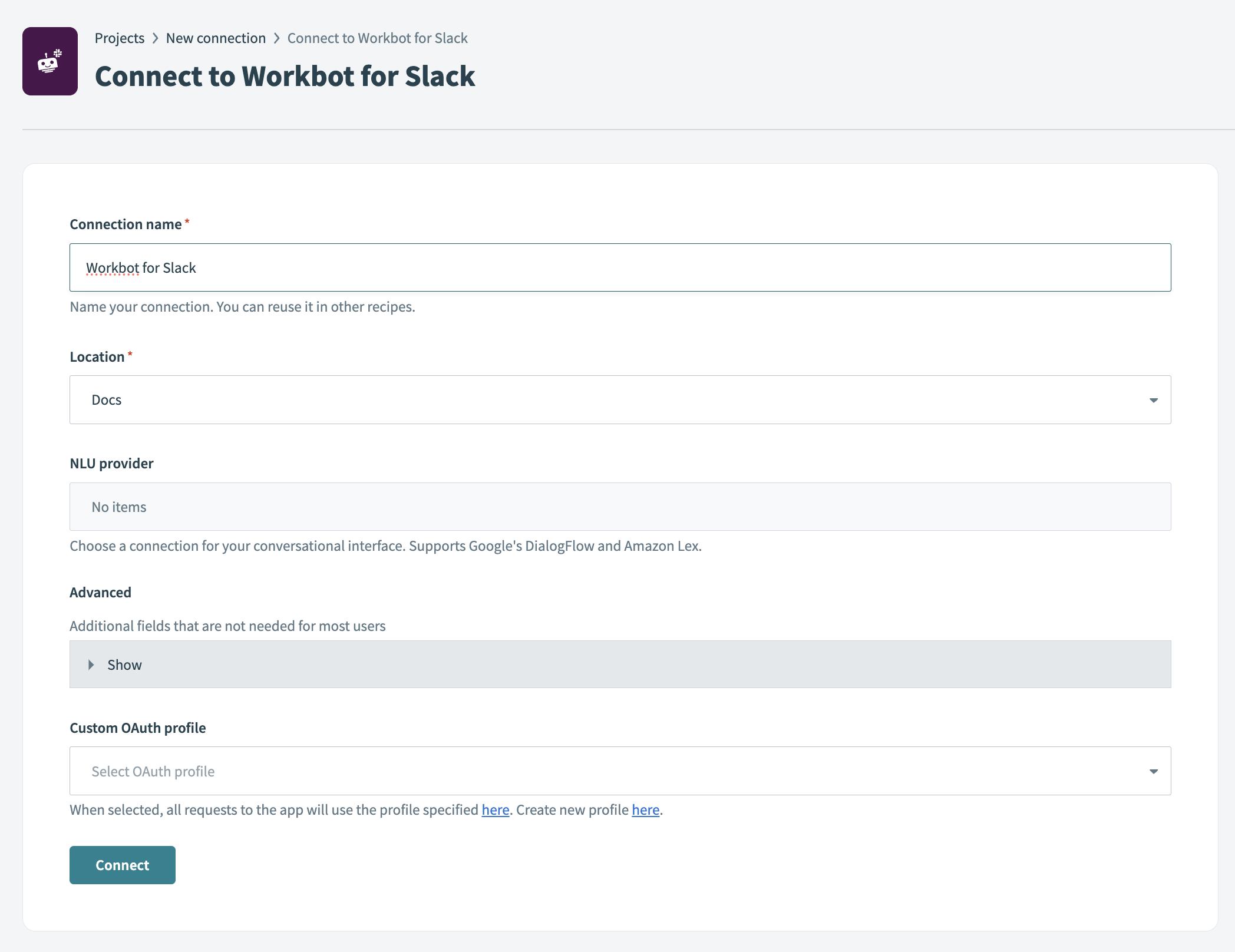Click the 'here' link to create new profile
1235x952 pixels.
click(645, 809)
